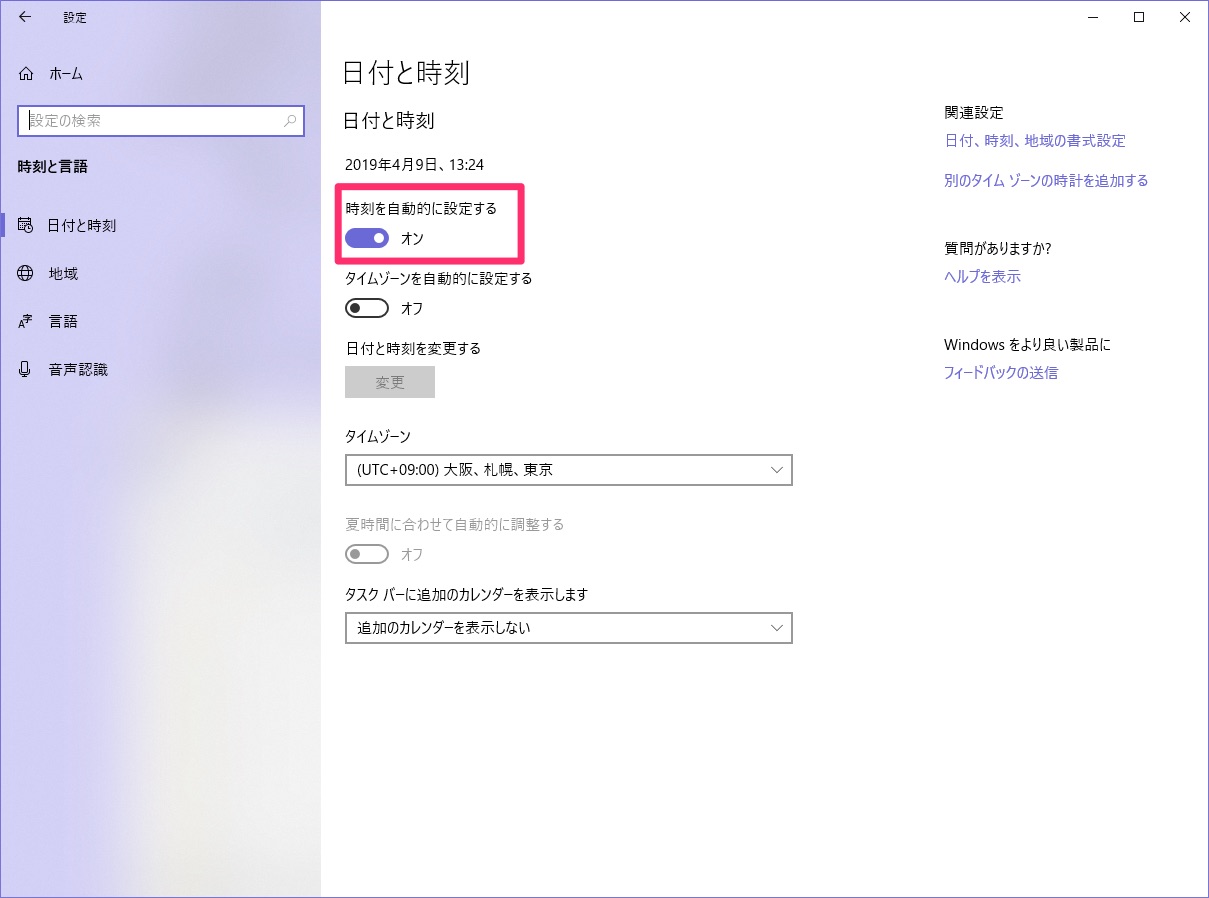Click the 2019年4月9日、13:24 date text
The width and height of the screenshot is (1209, 898).
(x=414, y=165)
